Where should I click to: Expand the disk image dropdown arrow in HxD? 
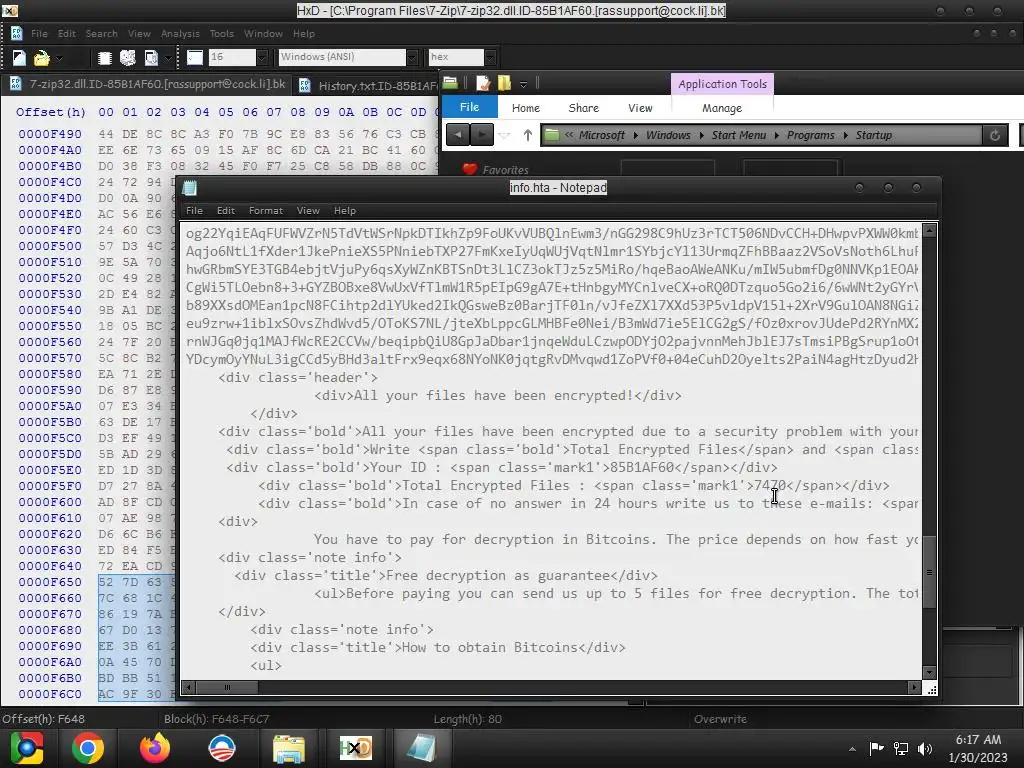(168, 58)
